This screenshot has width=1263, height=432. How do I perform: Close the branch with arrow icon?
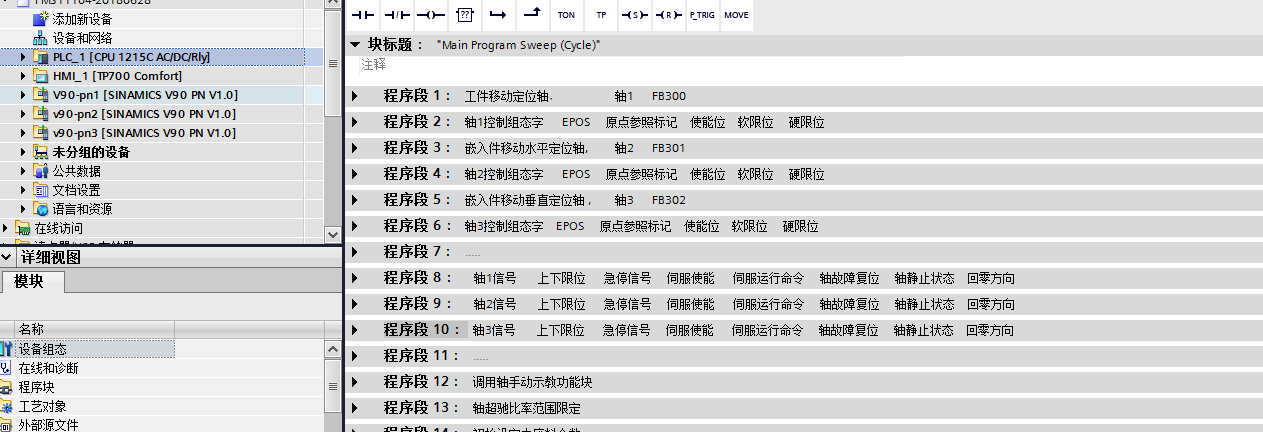[x=532, y=15]
